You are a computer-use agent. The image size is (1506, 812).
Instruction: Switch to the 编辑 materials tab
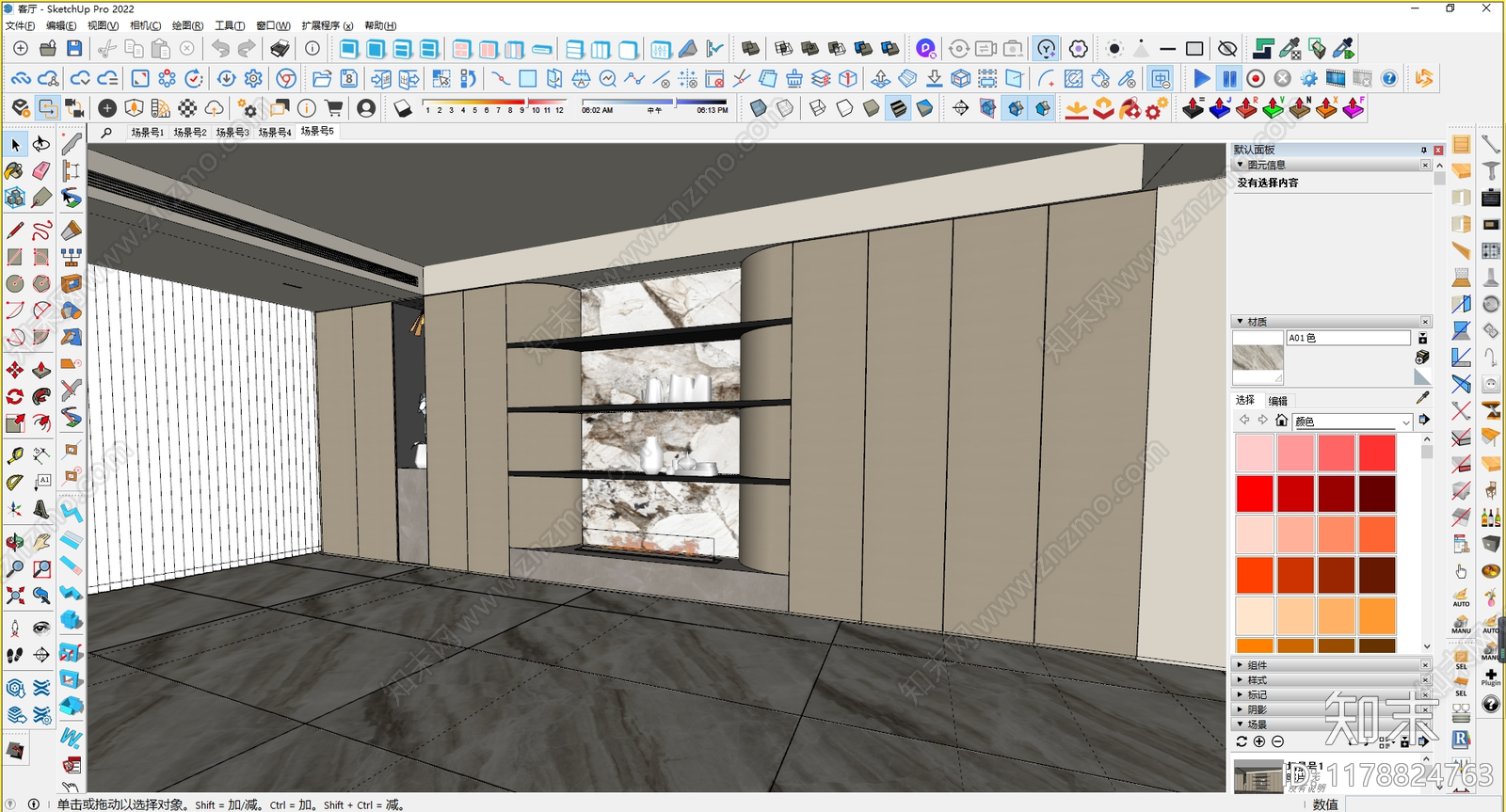point(1278,401)
